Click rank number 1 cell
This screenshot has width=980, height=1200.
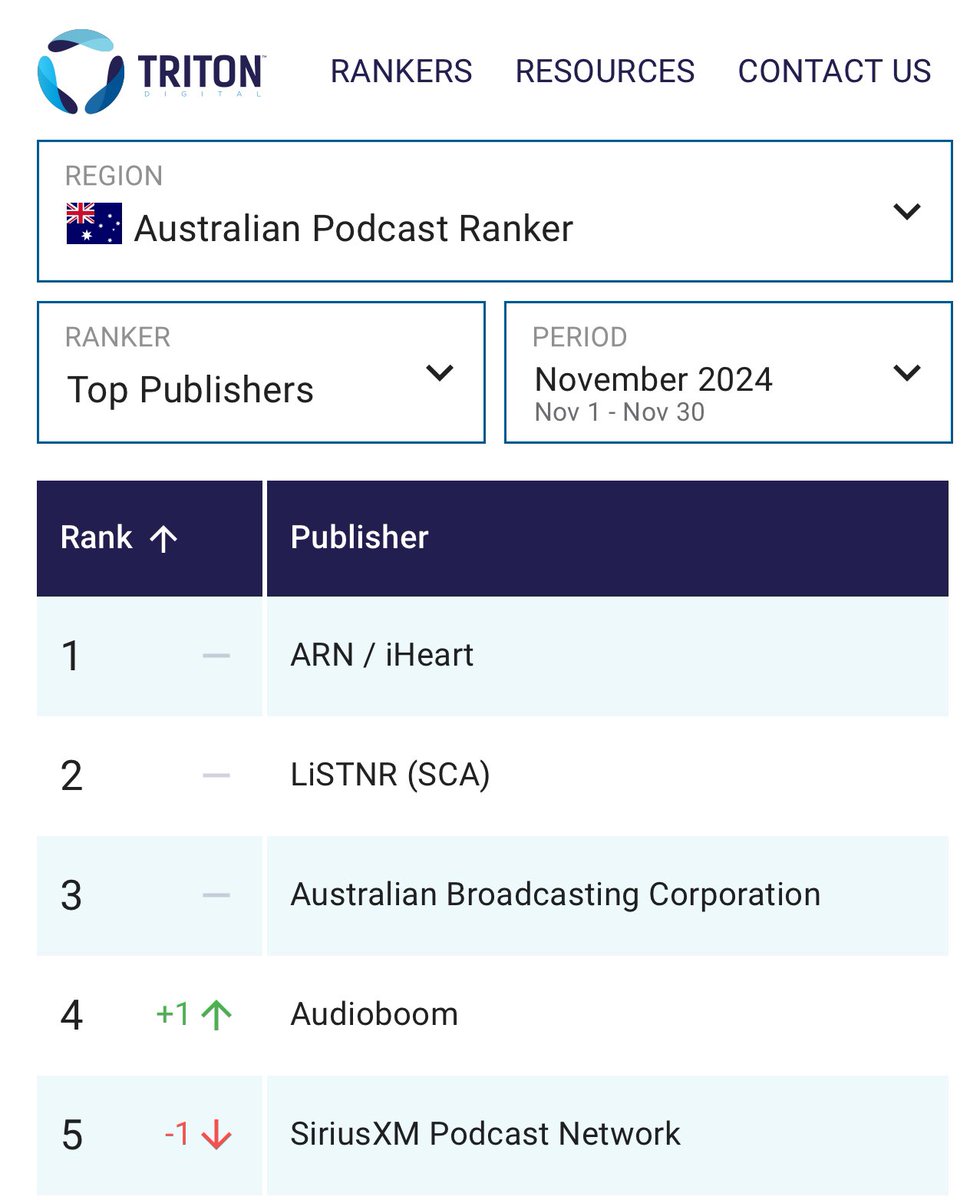click(150, 656)
